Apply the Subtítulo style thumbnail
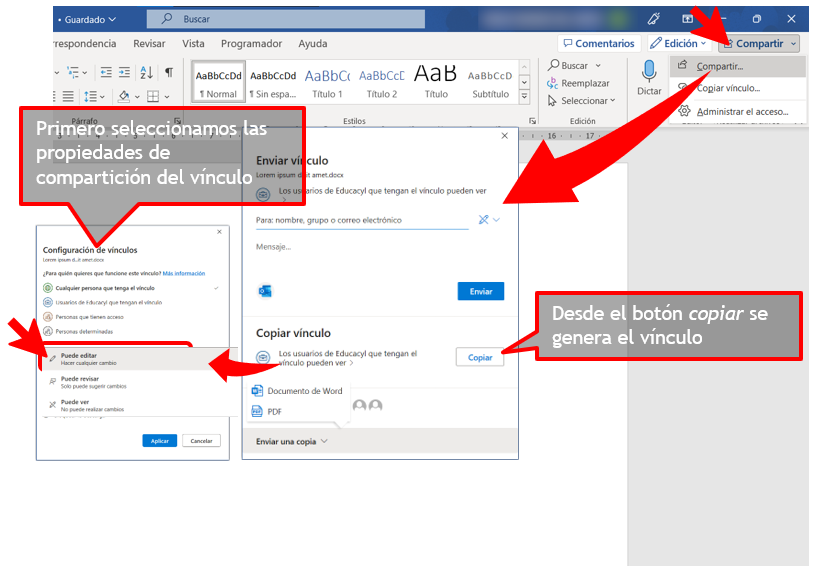The width and height of the screenshot is (815, 570). 490,82
